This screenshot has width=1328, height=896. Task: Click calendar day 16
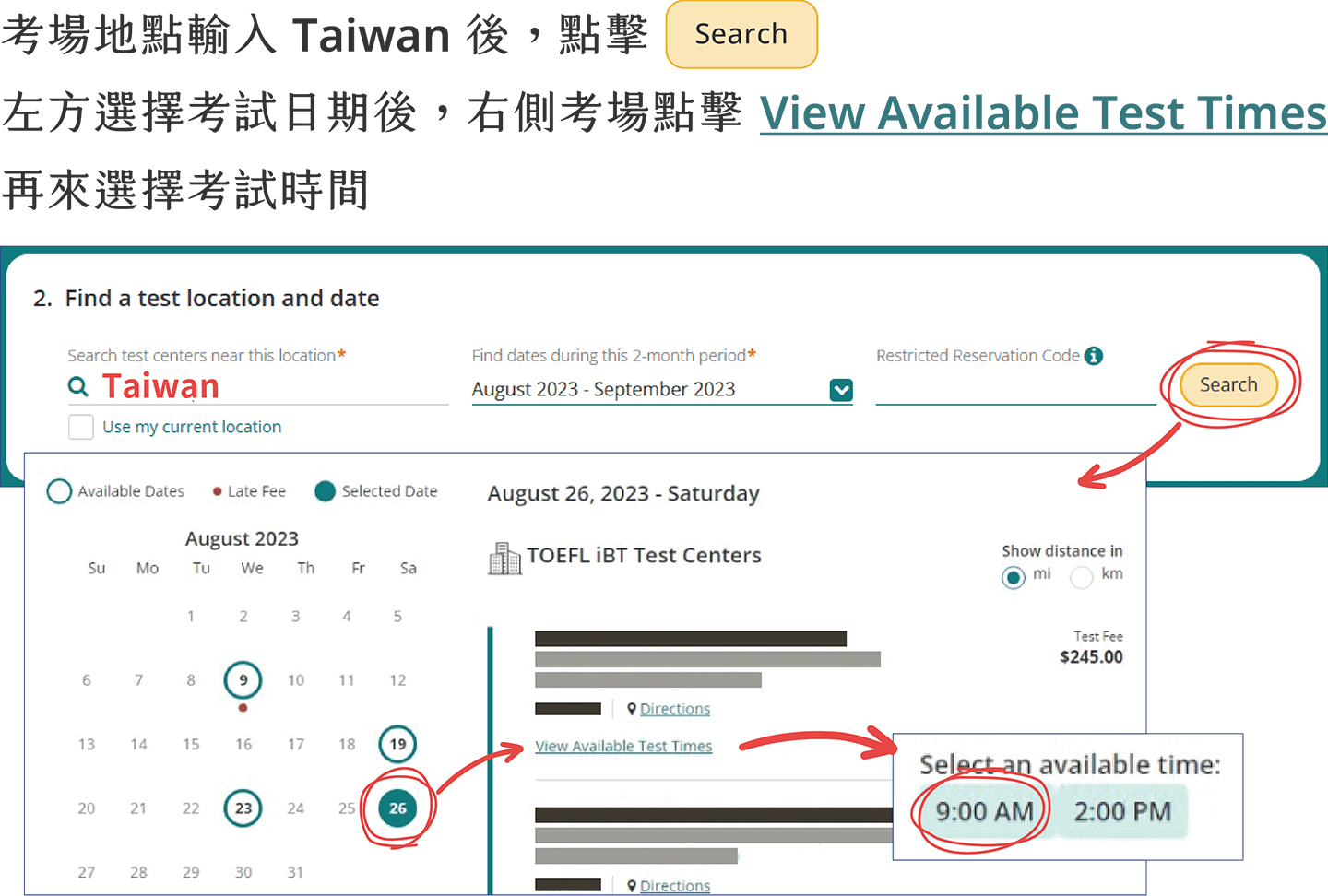243,744
